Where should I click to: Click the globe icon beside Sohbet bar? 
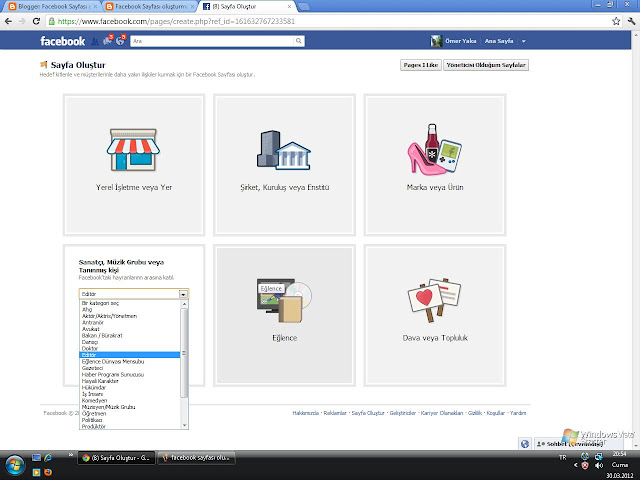[525, 444]
